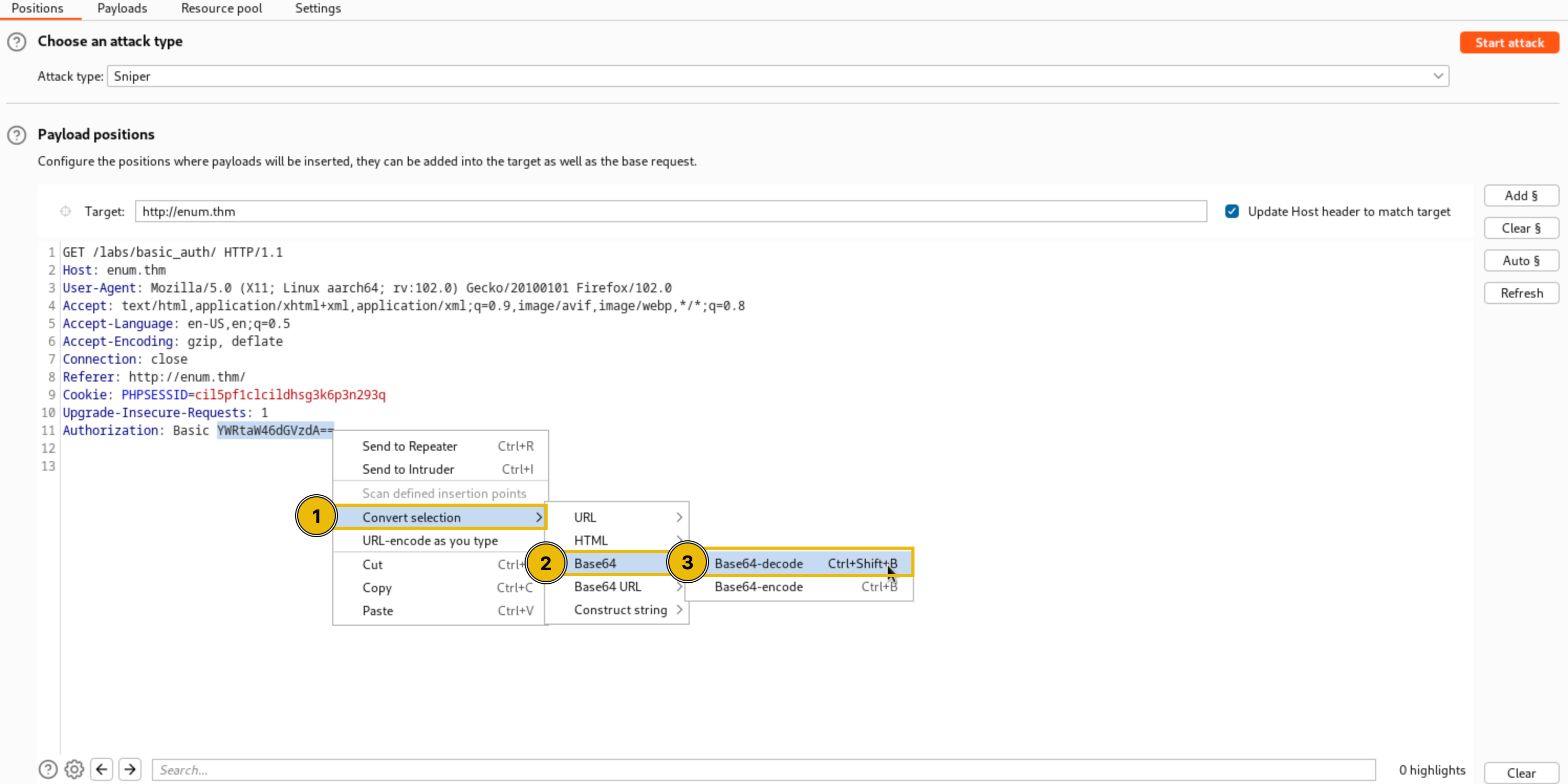Open help for attack type section
The width and height of the screenshot is (1568, 784).
16,42
